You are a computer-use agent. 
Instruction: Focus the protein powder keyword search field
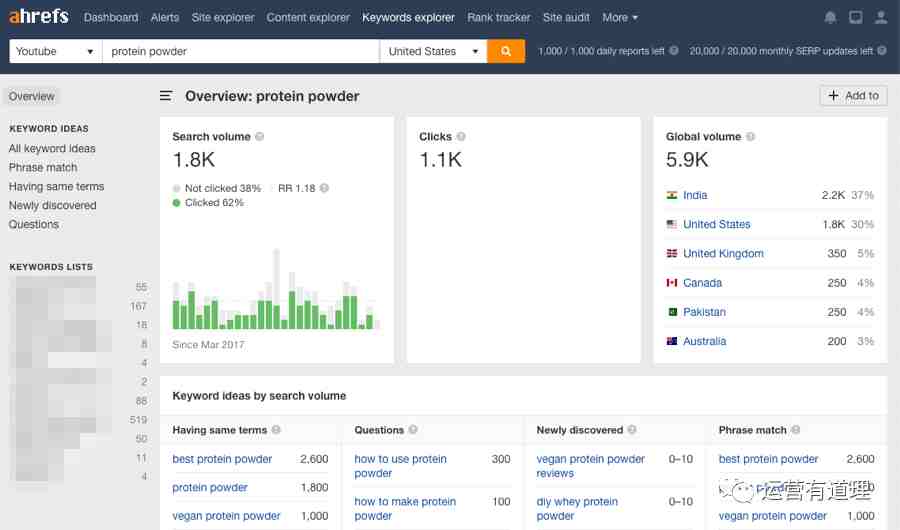[240, 51]
